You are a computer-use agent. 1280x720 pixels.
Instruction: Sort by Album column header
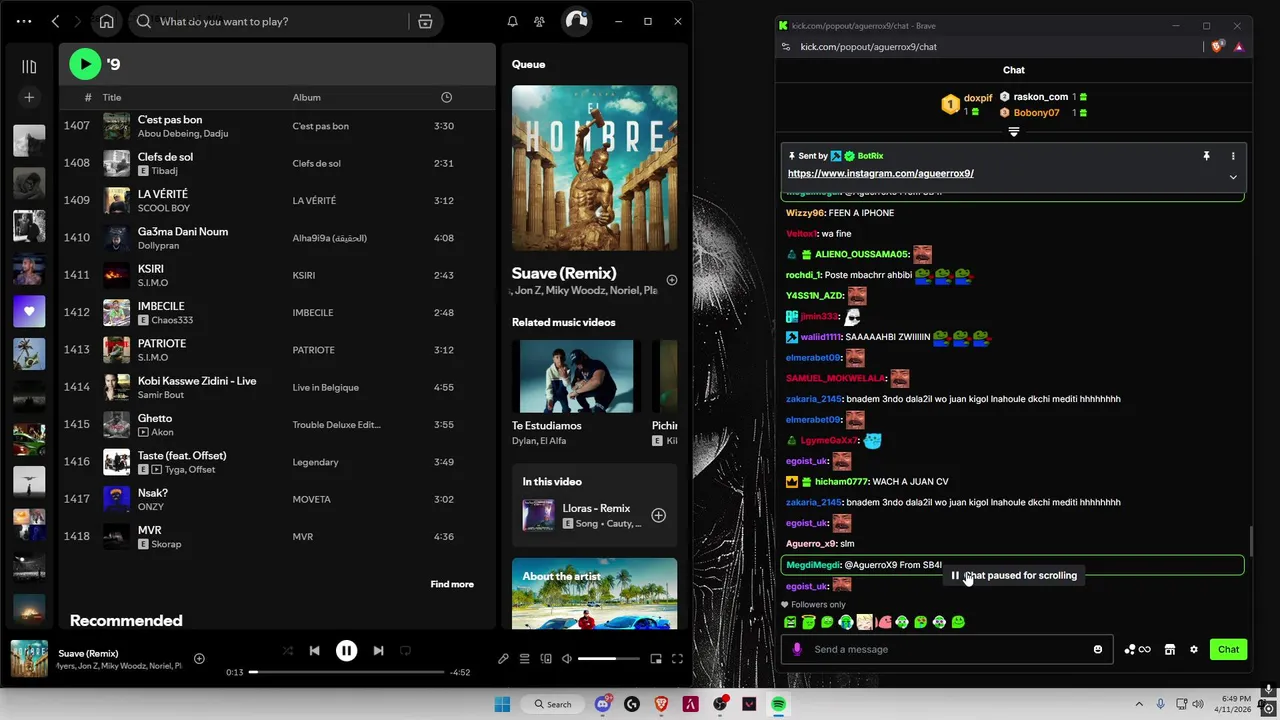[306, 97]
